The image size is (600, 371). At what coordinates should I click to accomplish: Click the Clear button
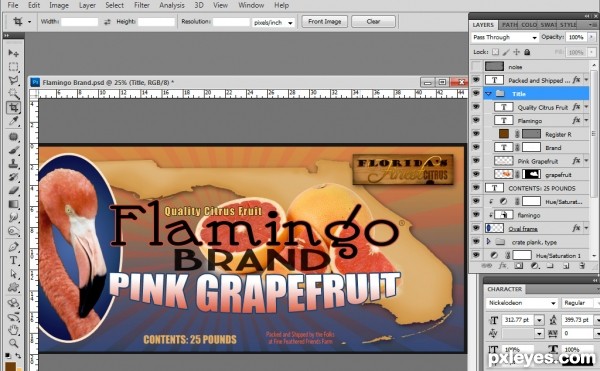tap(373, 21)
